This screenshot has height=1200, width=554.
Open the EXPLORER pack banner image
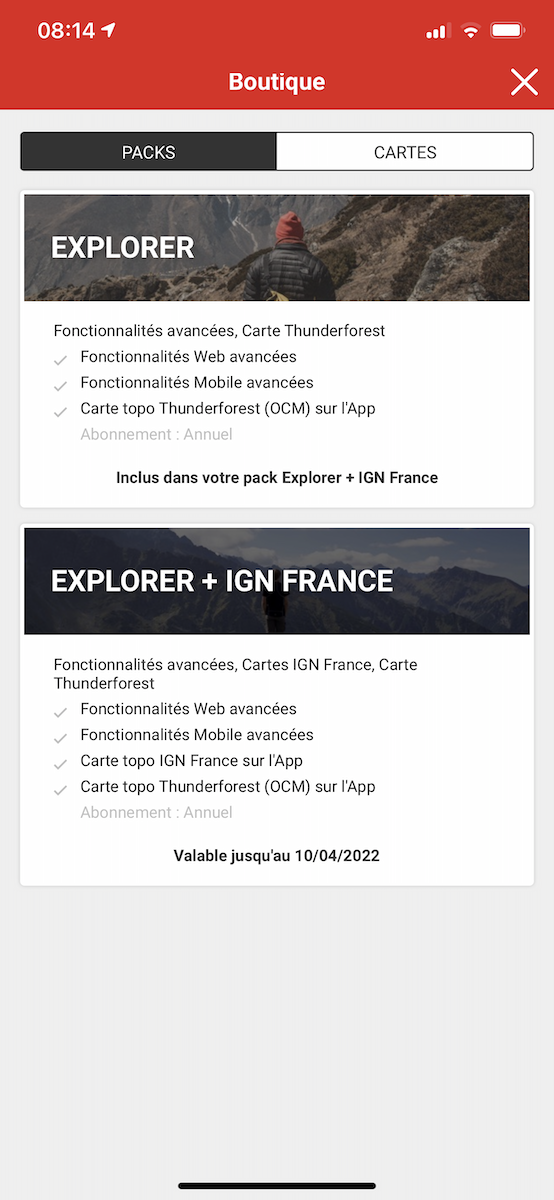277,248
